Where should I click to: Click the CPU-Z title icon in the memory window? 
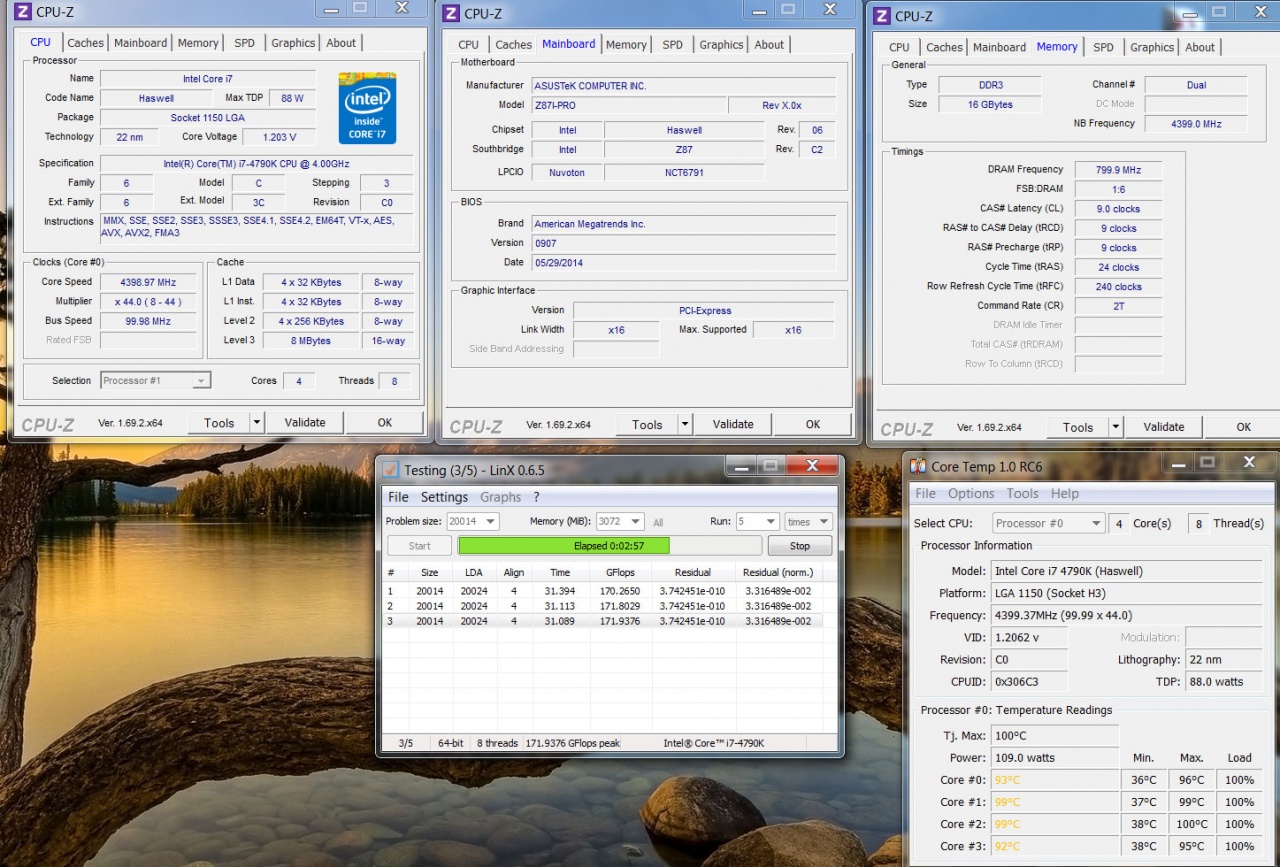point(881,15)
